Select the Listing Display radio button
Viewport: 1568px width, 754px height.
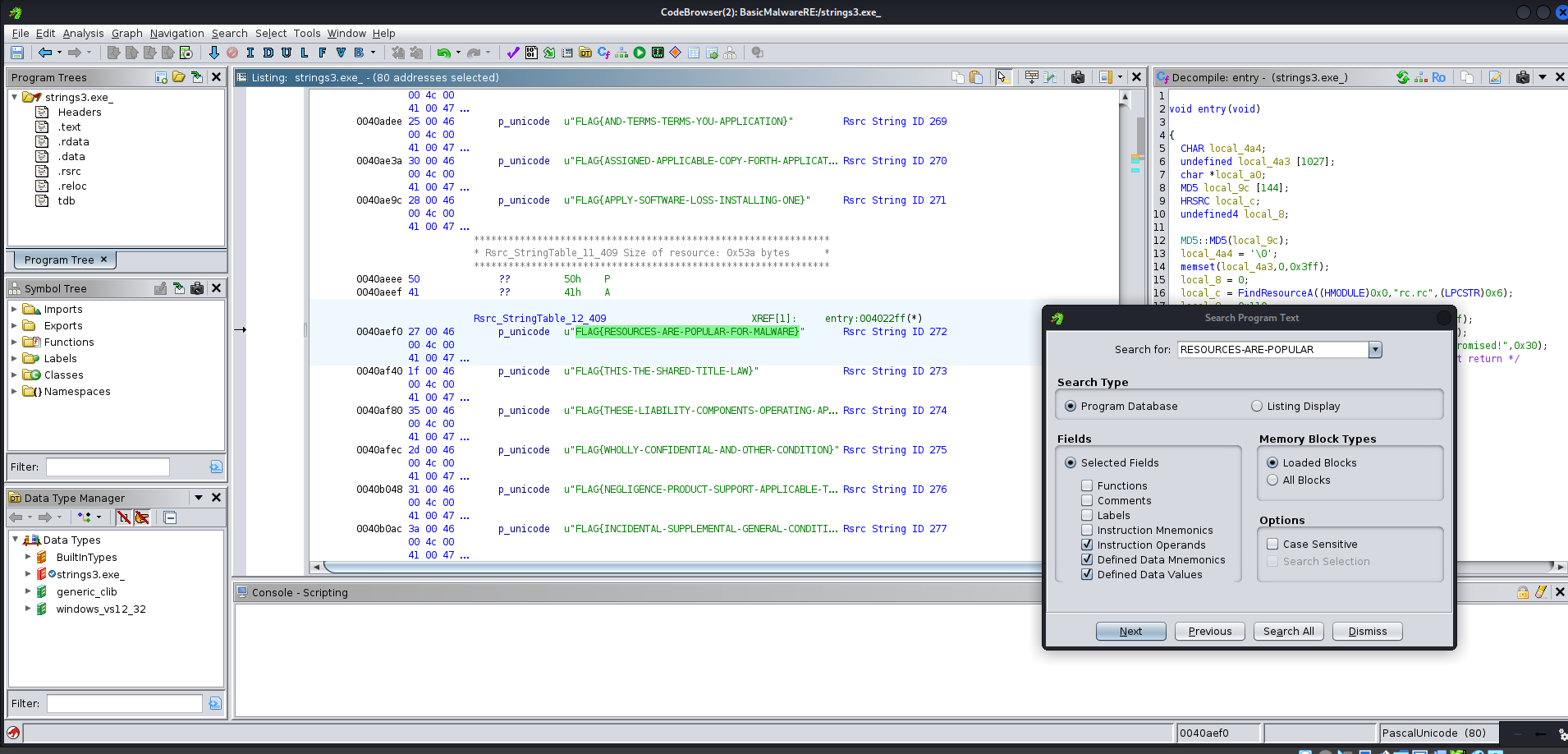click(x=1257, y=406)
